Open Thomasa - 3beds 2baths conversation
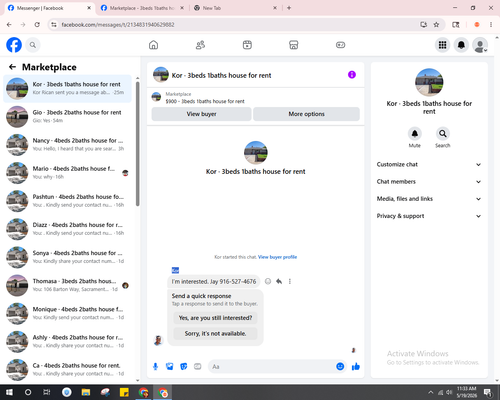Image resolution: width=500 pixels, height=400 pixels. pyautogui.click(x=67, y=285)
